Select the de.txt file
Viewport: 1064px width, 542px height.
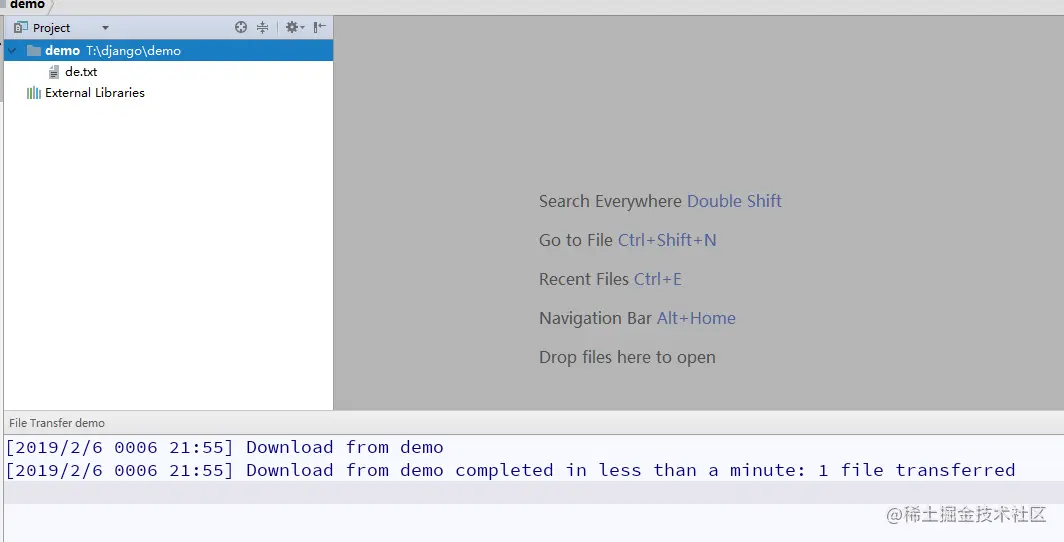81,71
